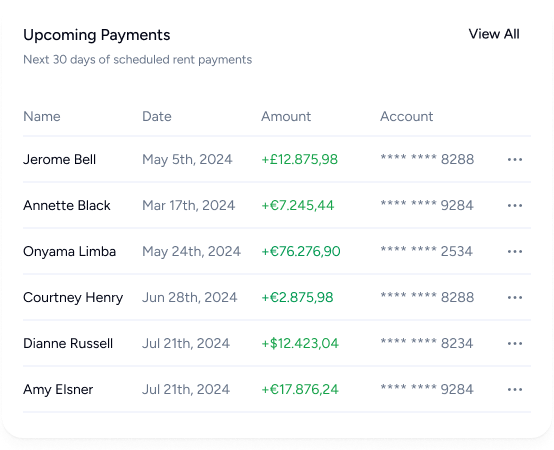This screenshot has width=554, height=450.
Task: Open the more options menu for Jerome Bell
Action: tap(515, 160)
